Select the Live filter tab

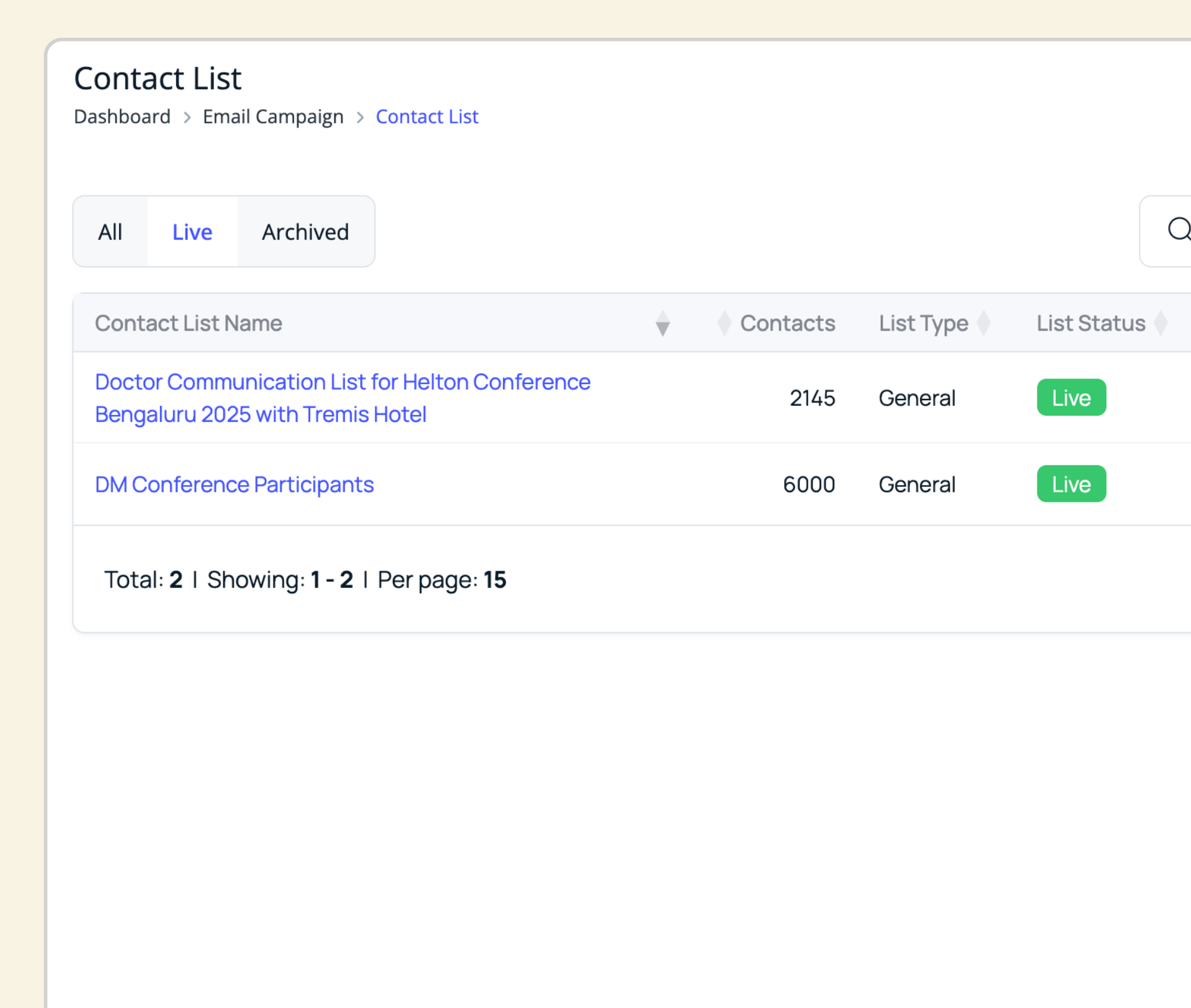[192, 231]
